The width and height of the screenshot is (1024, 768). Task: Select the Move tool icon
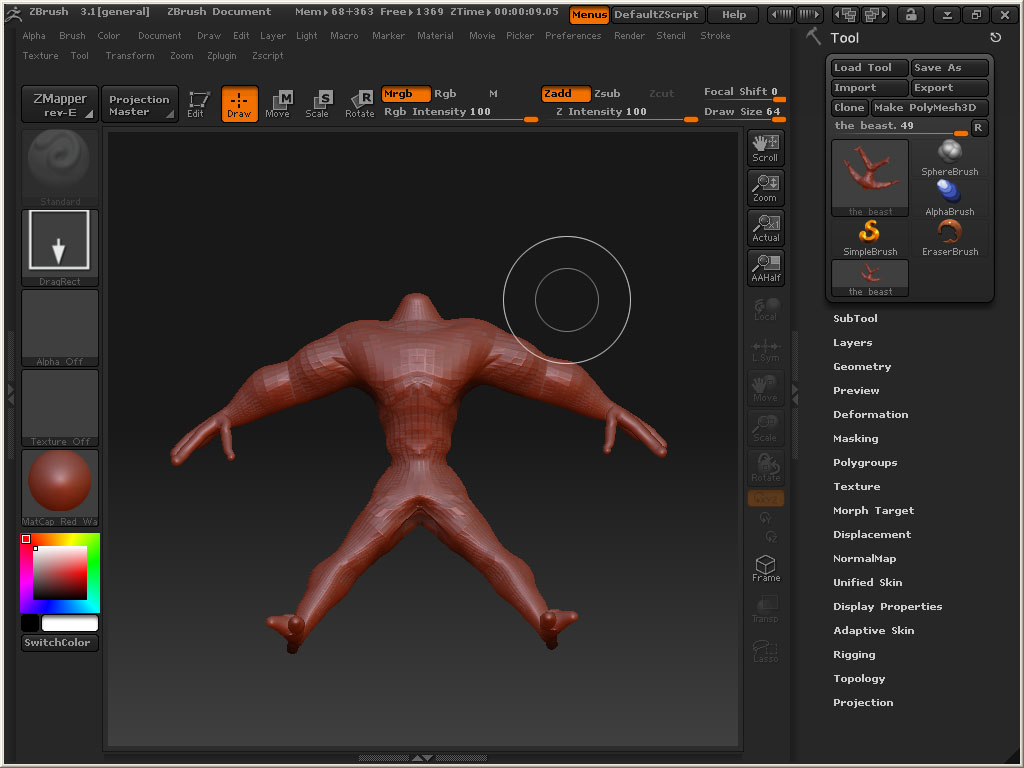pos(278,103)
